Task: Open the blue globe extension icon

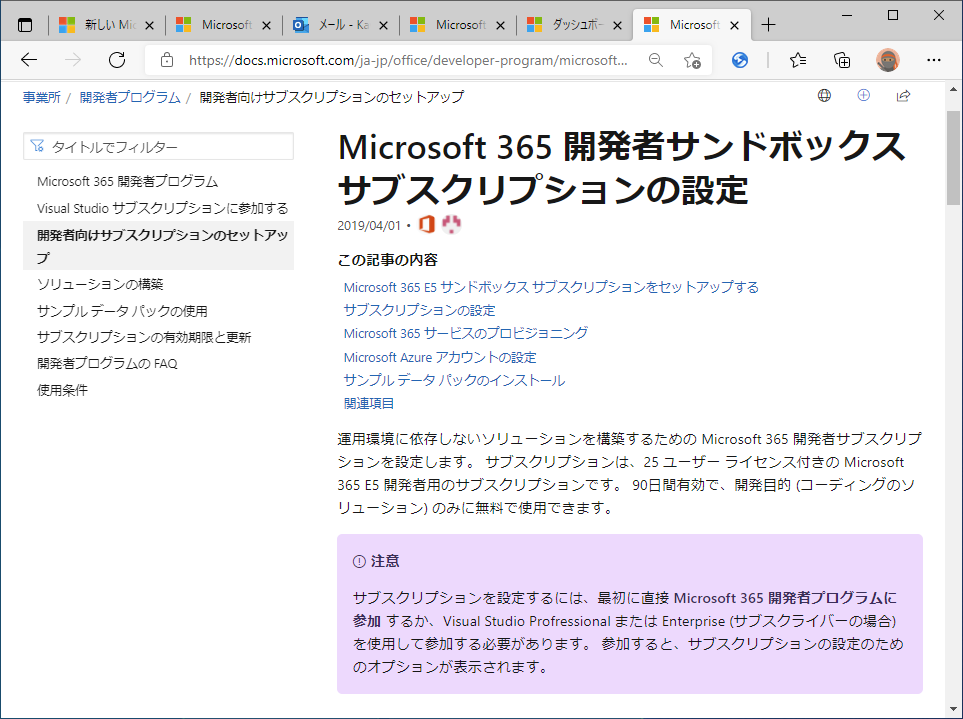Action: (x=740, y=60)
